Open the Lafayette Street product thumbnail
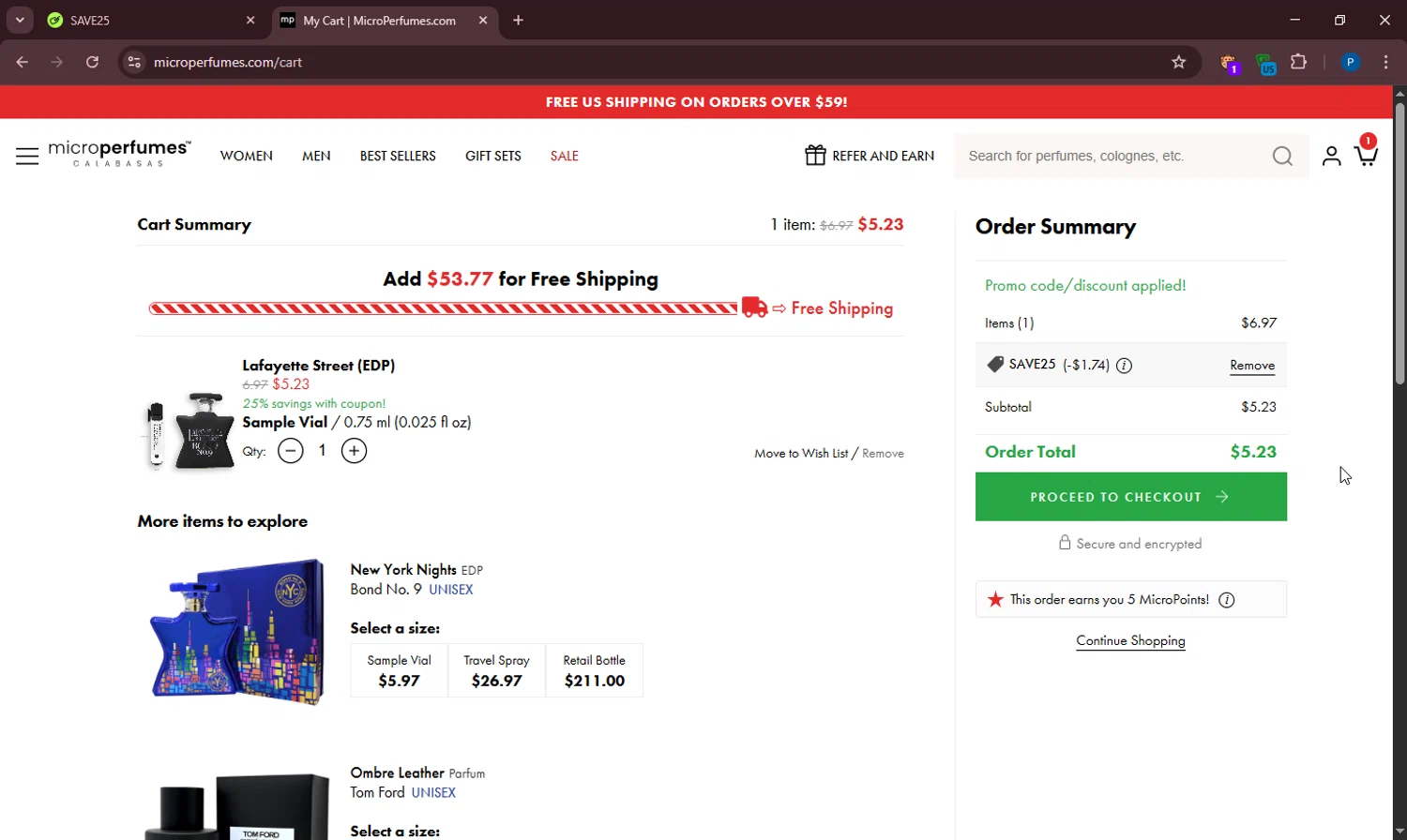Viewport: 1407px width, 840px height. tap(191, 431)
